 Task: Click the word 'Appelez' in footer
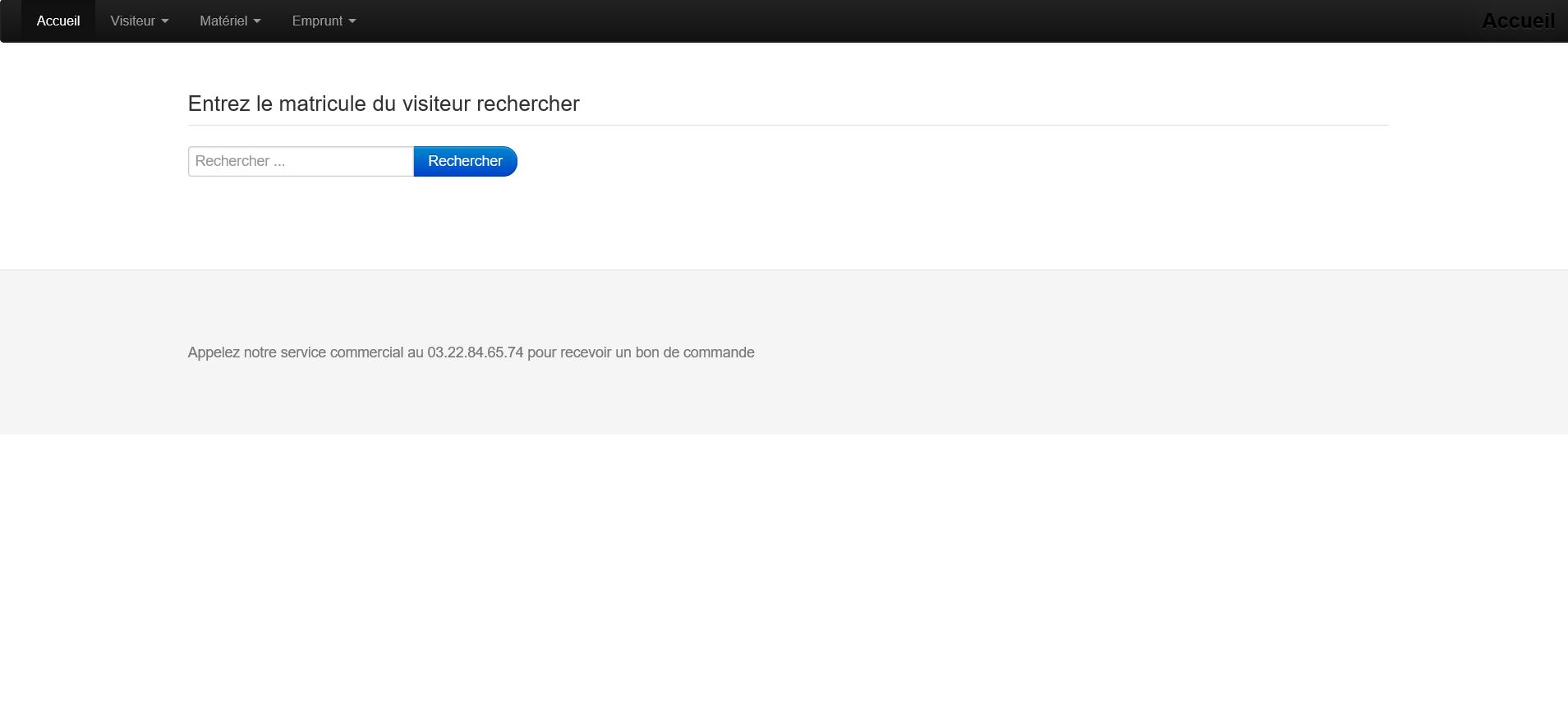click(x=214, y=352)
